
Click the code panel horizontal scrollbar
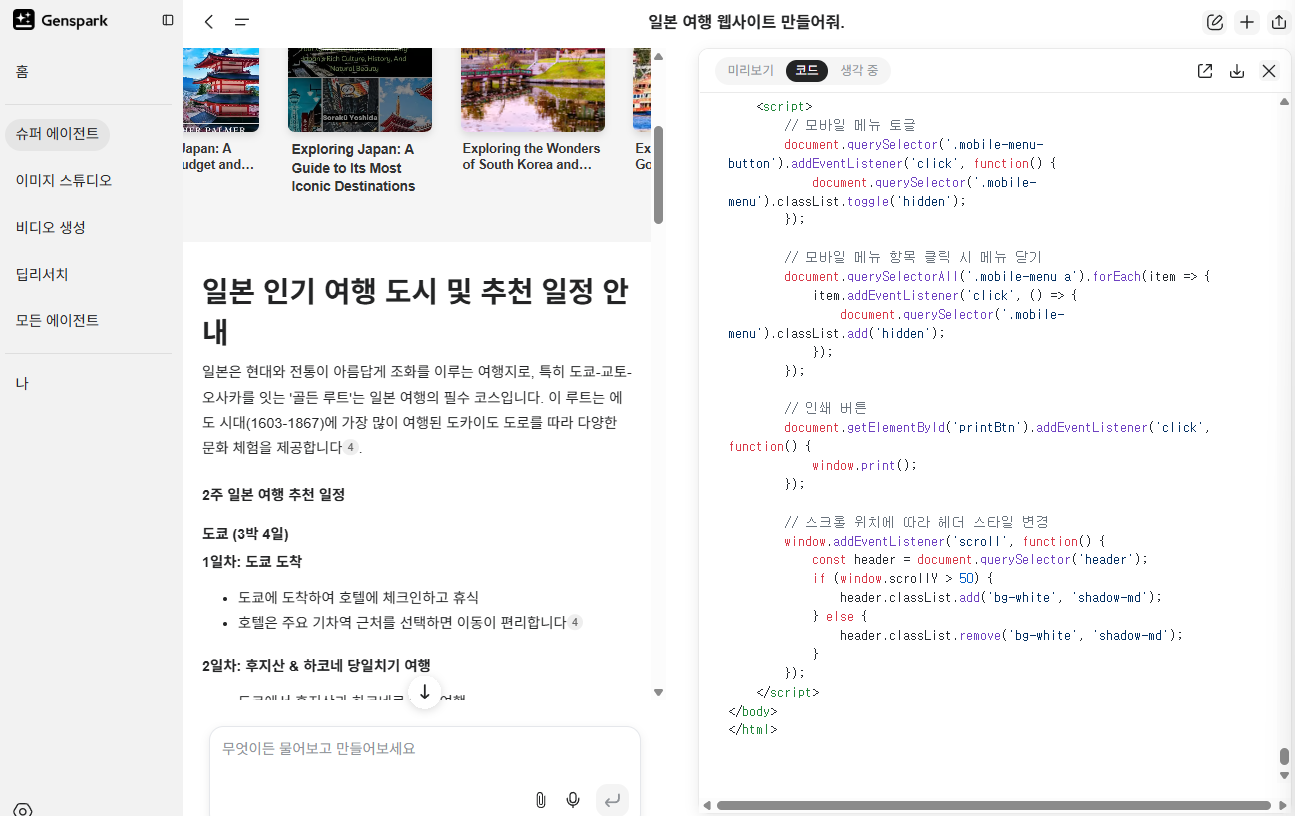994,805
